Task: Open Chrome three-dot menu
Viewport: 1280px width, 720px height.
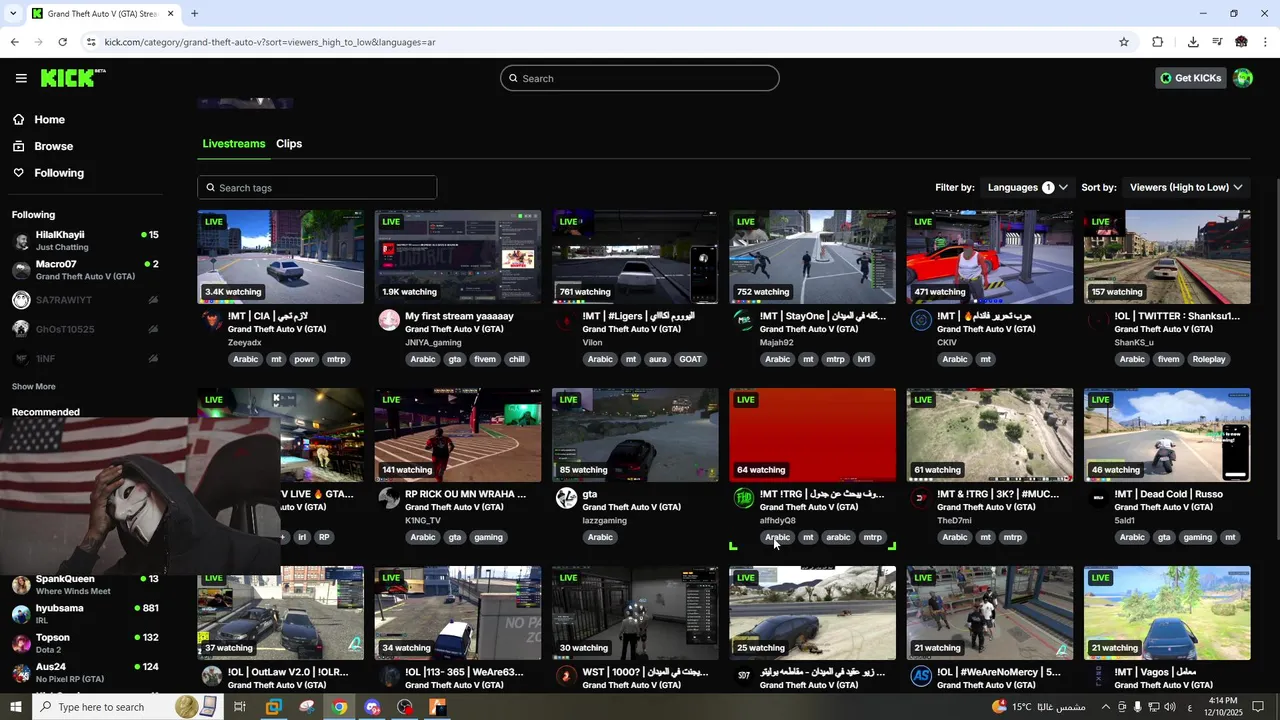Action: 1266,42
